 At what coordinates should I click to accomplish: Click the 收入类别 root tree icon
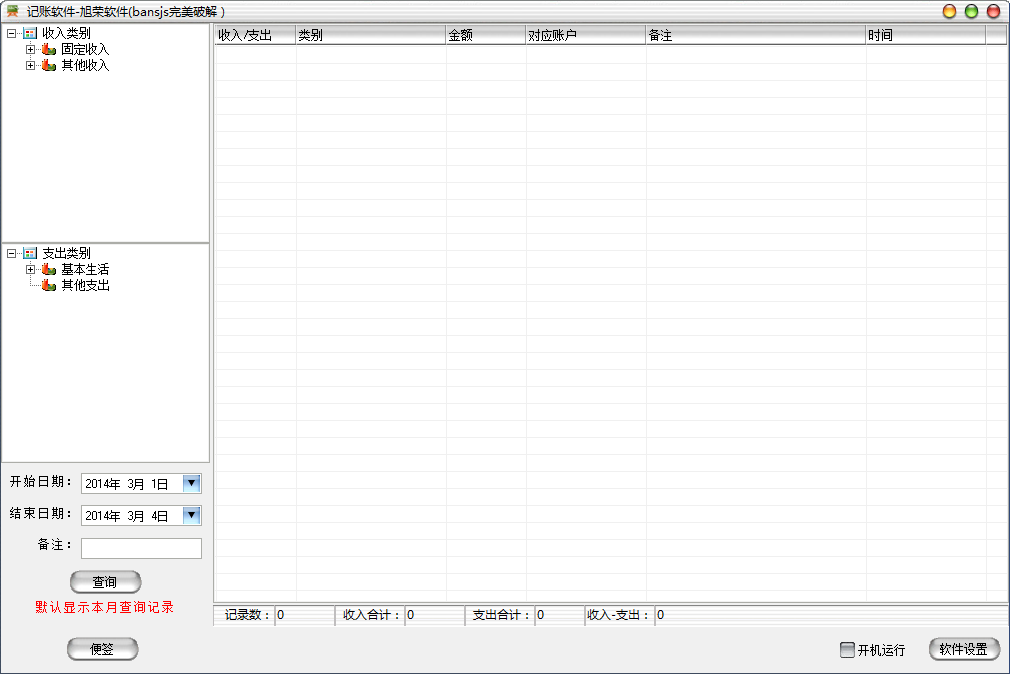pos(30,34)
